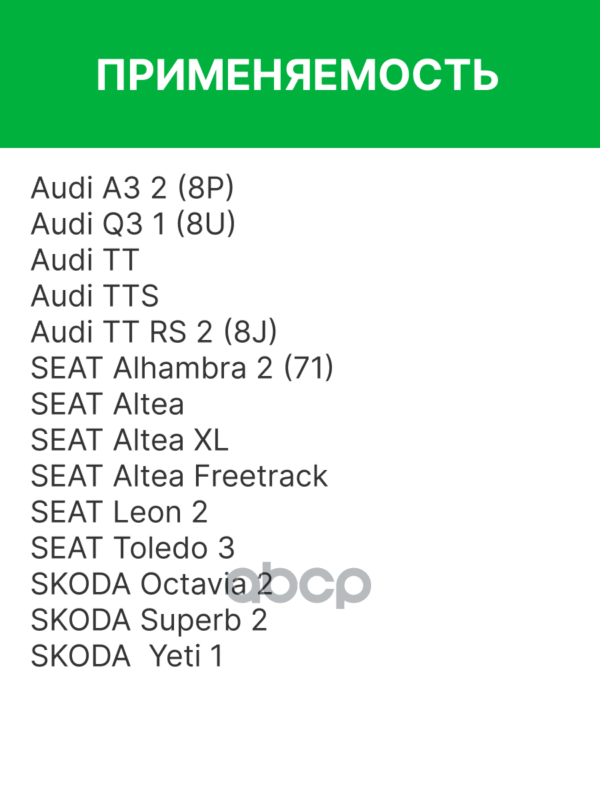600x800 pixels.
Task: Click the ПРИМЕНЯЕМОСТЬ header title
Action: (298, 75)
